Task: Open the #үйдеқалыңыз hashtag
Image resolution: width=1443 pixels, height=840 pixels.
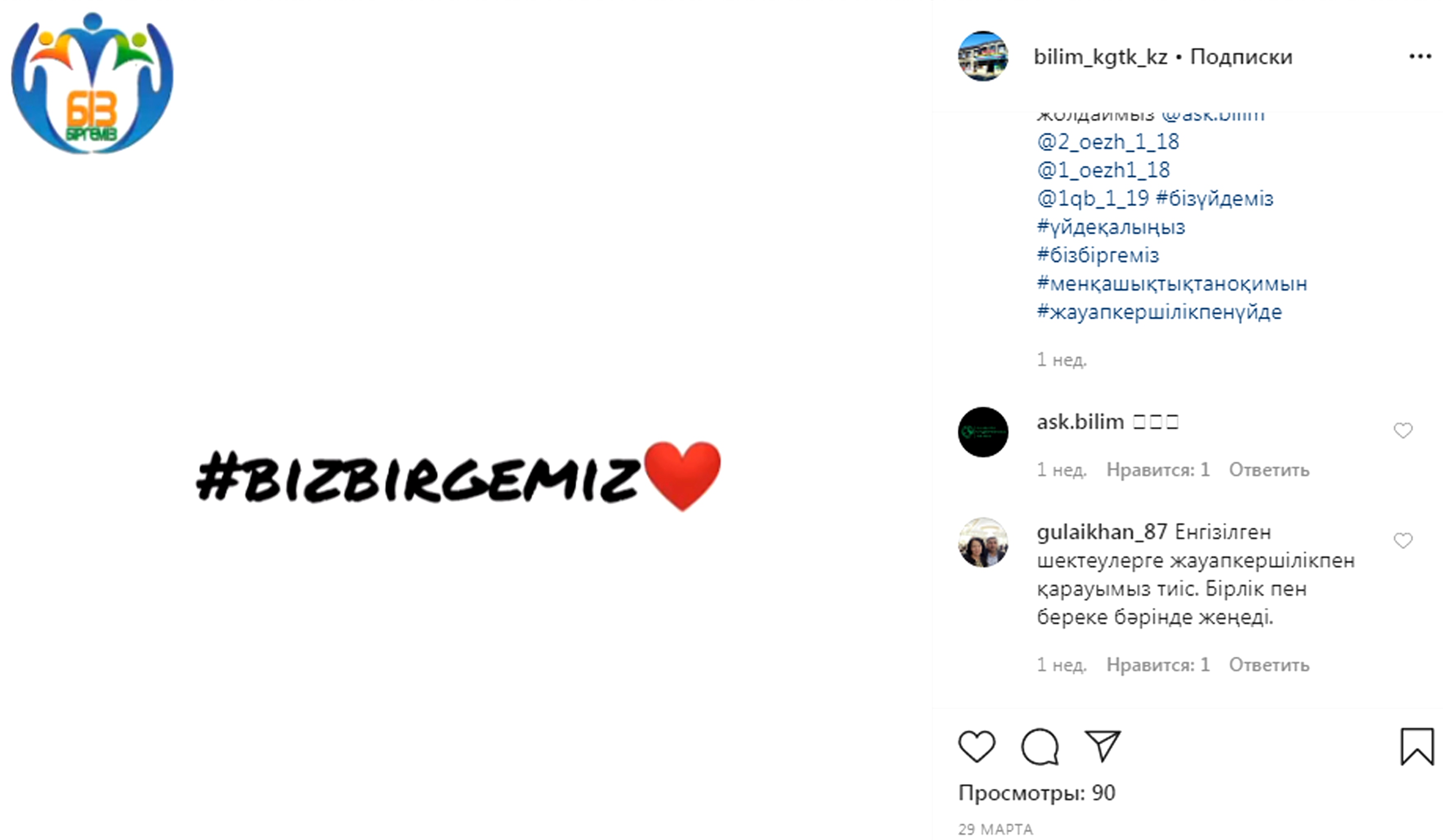Action: (x=1111, y=227)
